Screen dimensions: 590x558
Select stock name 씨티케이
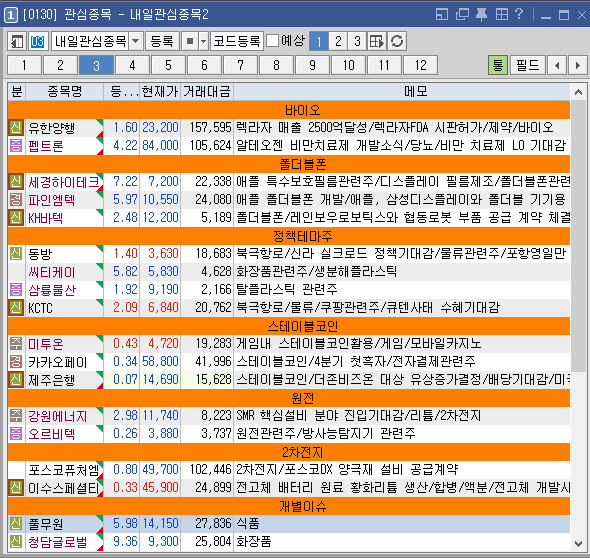(x=52, y=272)
